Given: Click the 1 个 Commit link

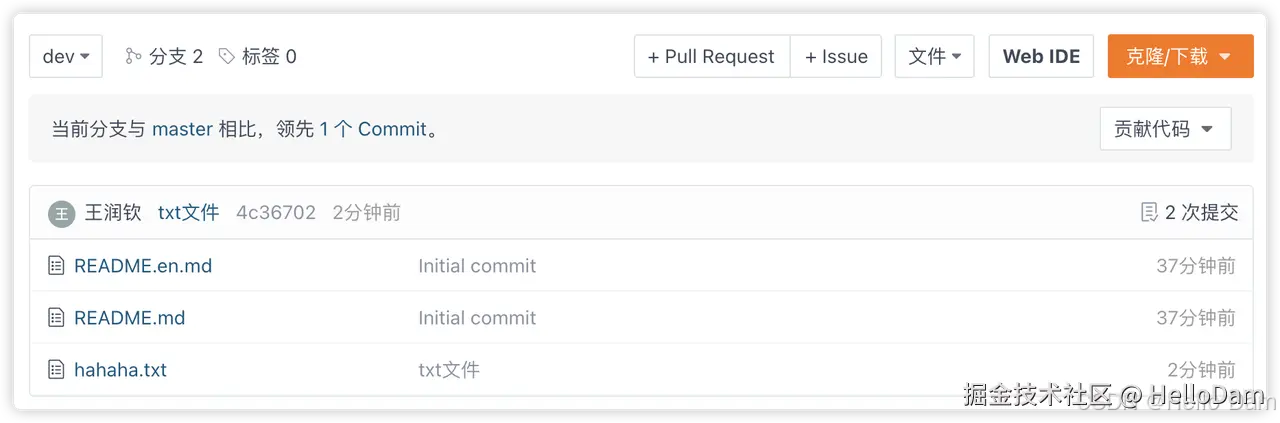Looking at the screenshot, I should point(373,129).
